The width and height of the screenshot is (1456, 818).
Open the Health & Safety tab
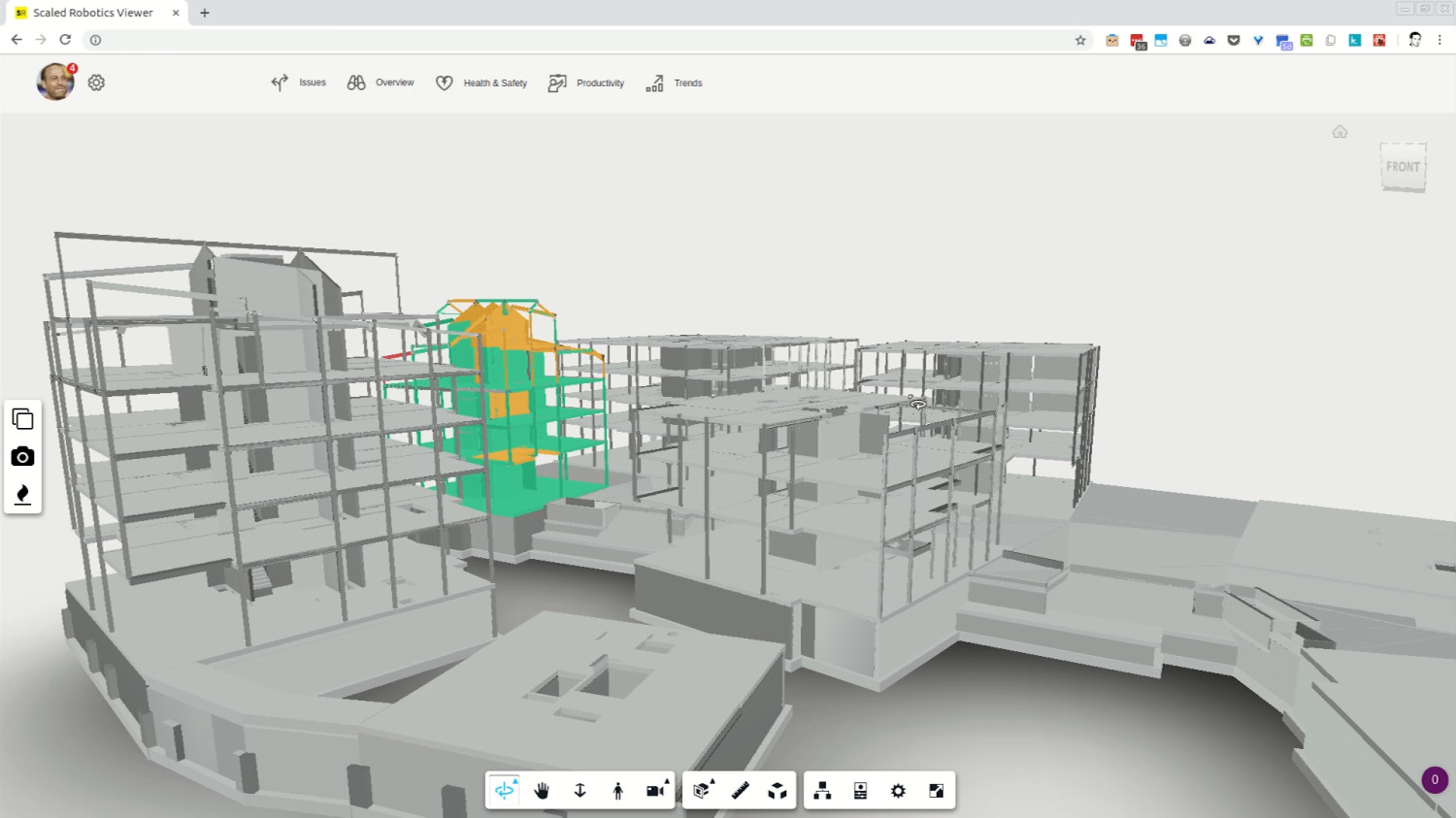[x=481, y=83]
